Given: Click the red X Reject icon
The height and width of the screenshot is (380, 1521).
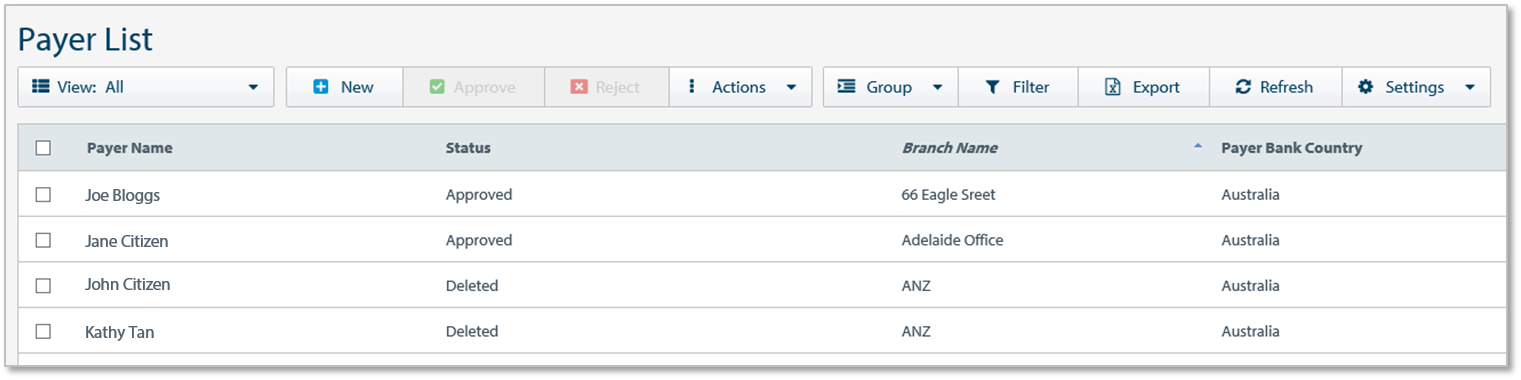Looking at the screenshot, I should point(579,87).
